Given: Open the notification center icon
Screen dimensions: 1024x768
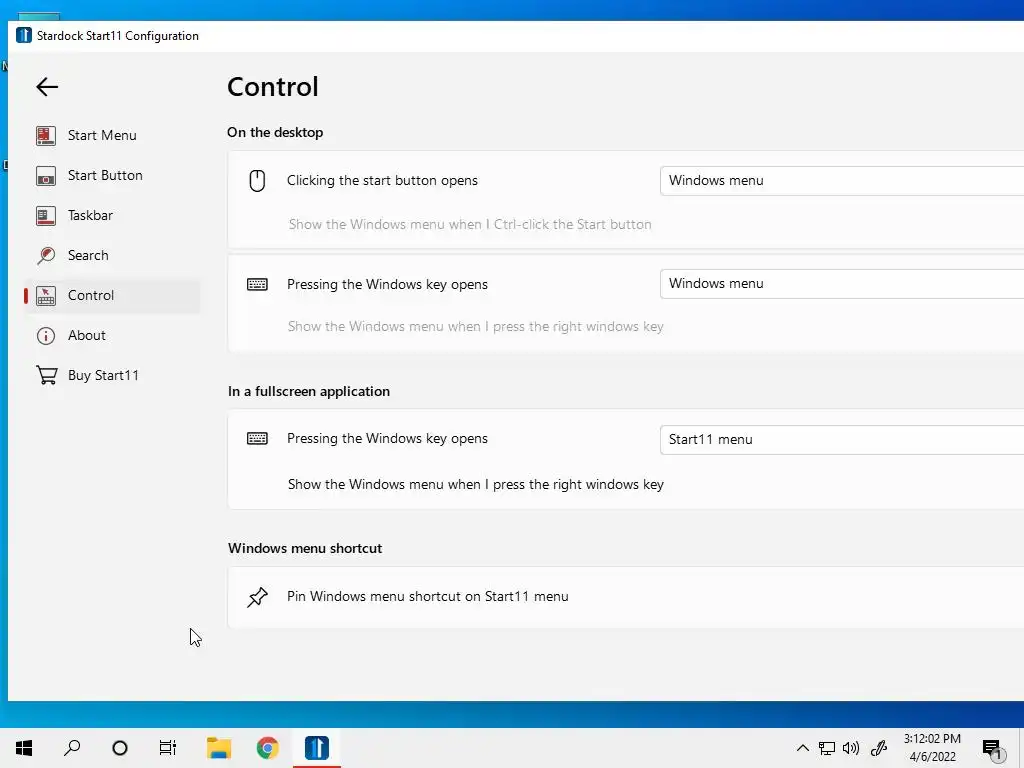Looking at the screenshot, I should coord(993,749).
